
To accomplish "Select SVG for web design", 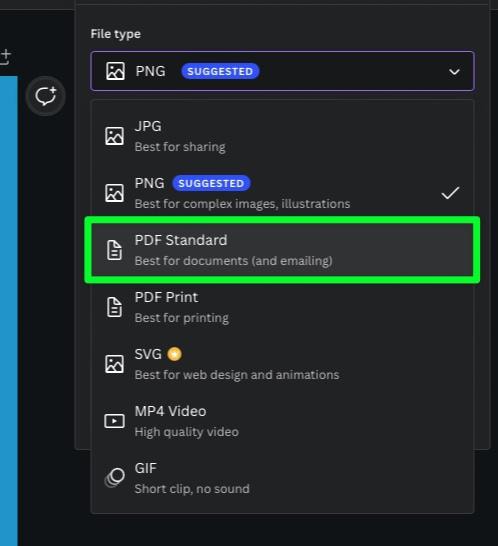I will click(x=282, y=364).
